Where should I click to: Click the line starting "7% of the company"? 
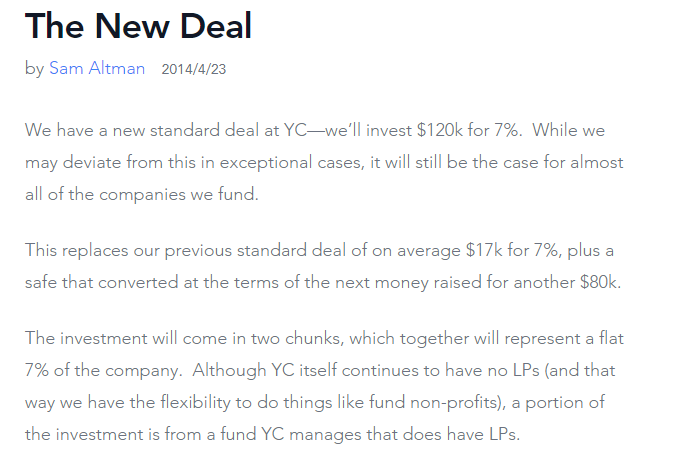pyautogui.click(x=320, y=371)
